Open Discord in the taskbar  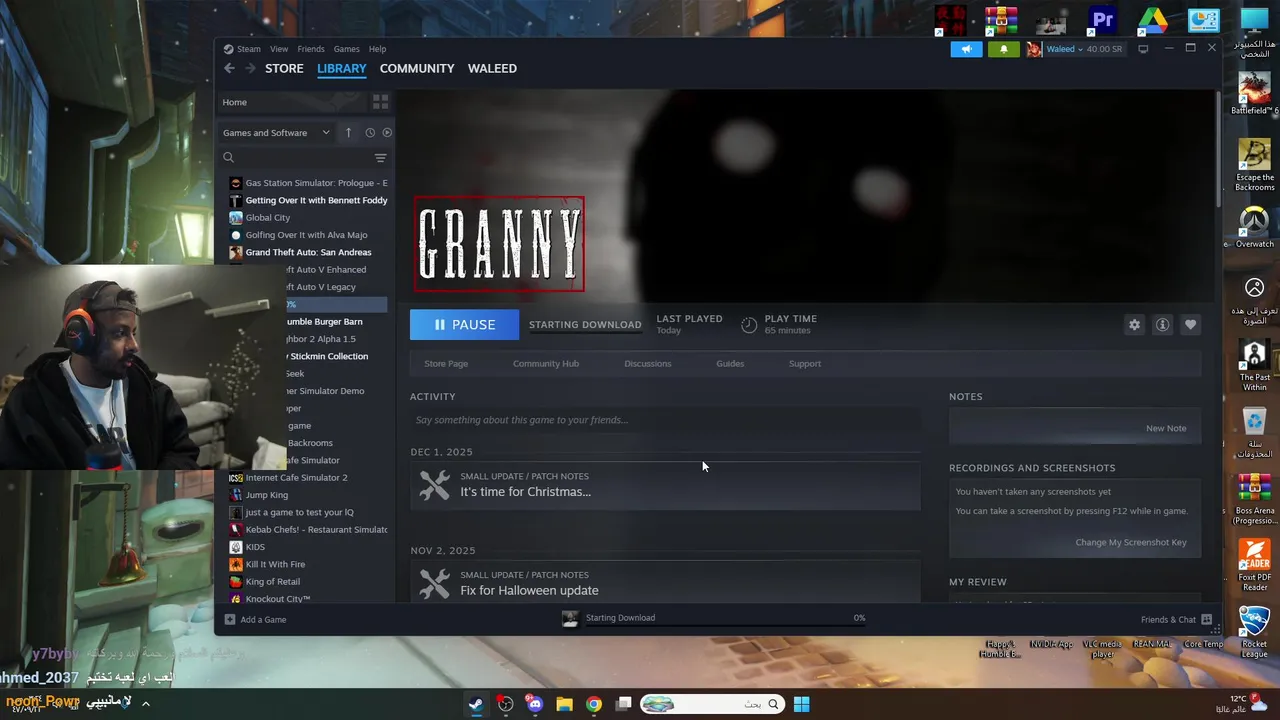(x=535, y=704)
